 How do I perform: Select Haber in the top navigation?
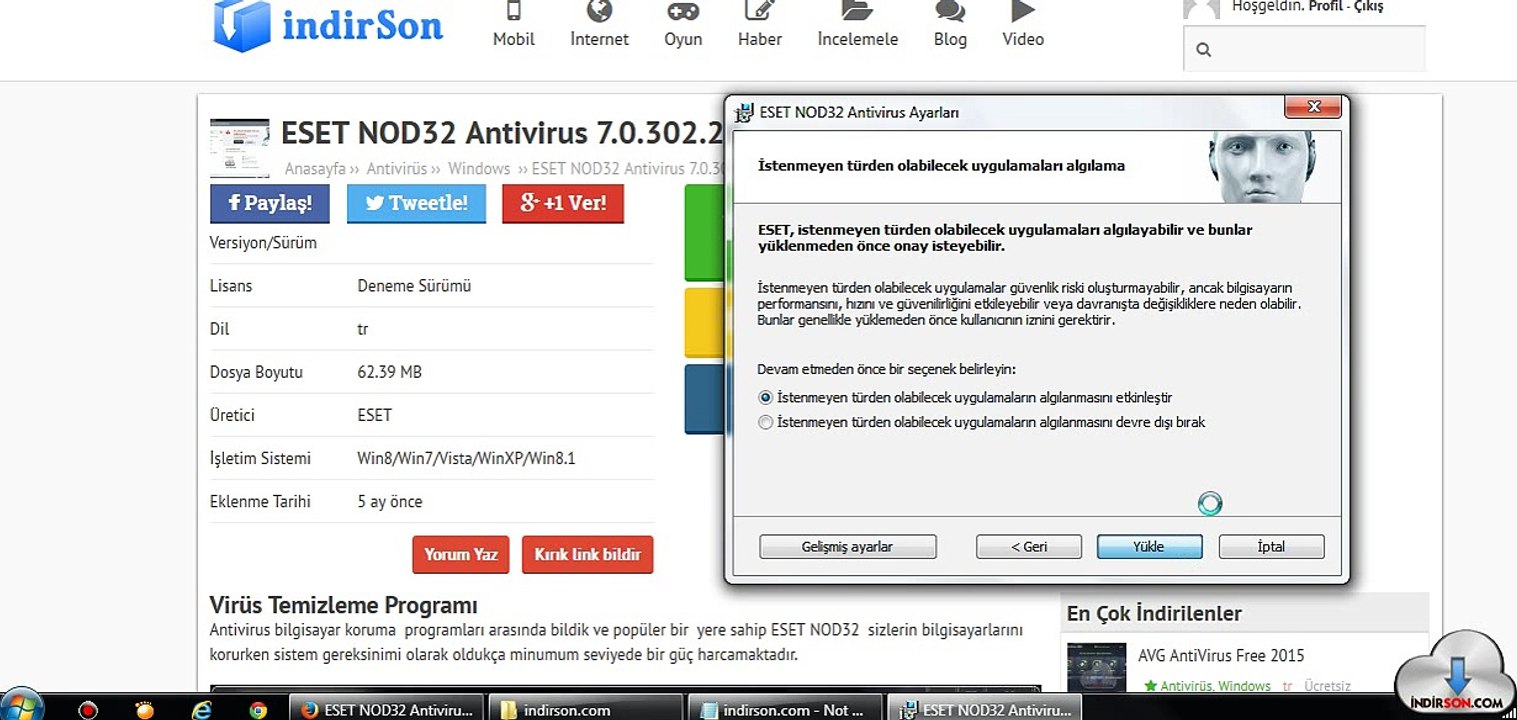point(760,25)
